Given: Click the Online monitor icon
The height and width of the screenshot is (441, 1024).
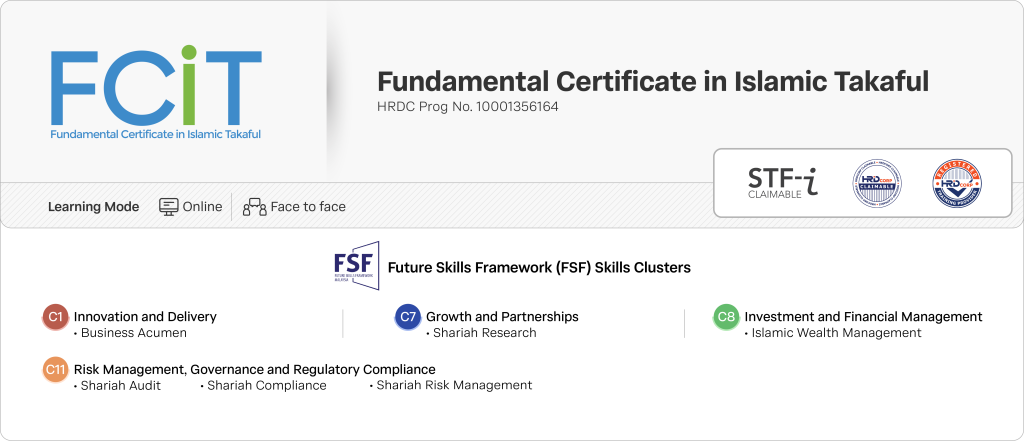Looking at the screenshot, I should coord(169,207).
